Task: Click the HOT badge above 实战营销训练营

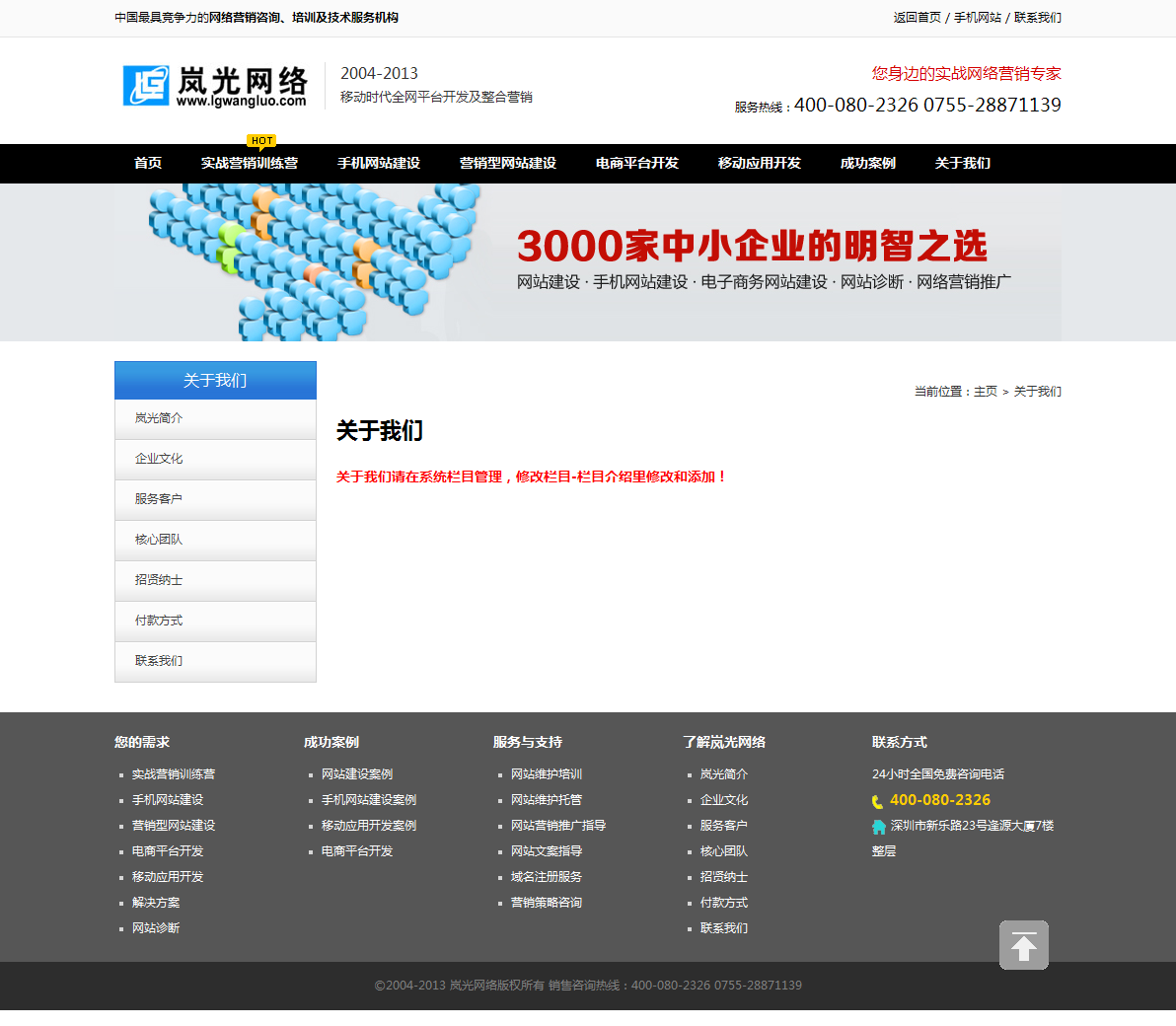Action: [261, 141]
